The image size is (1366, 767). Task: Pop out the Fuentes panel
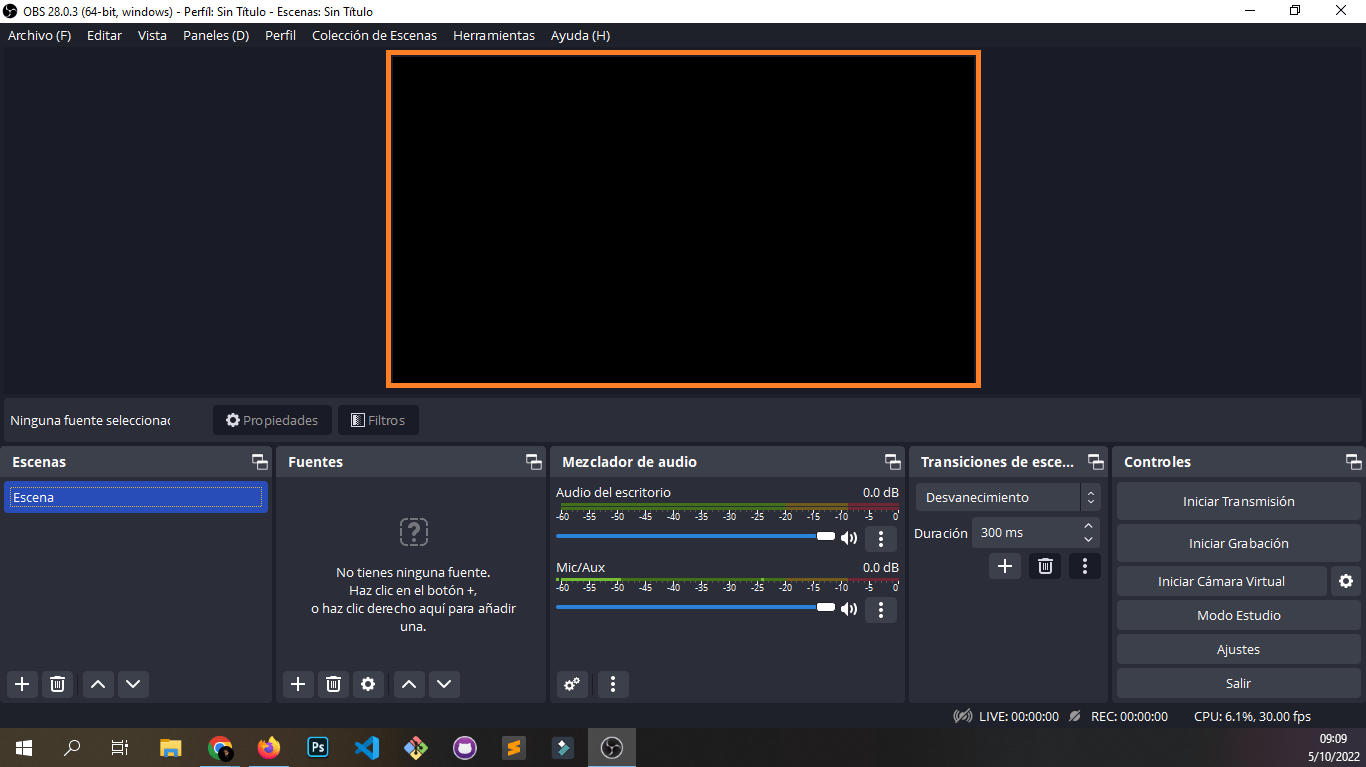pos(533,461)
